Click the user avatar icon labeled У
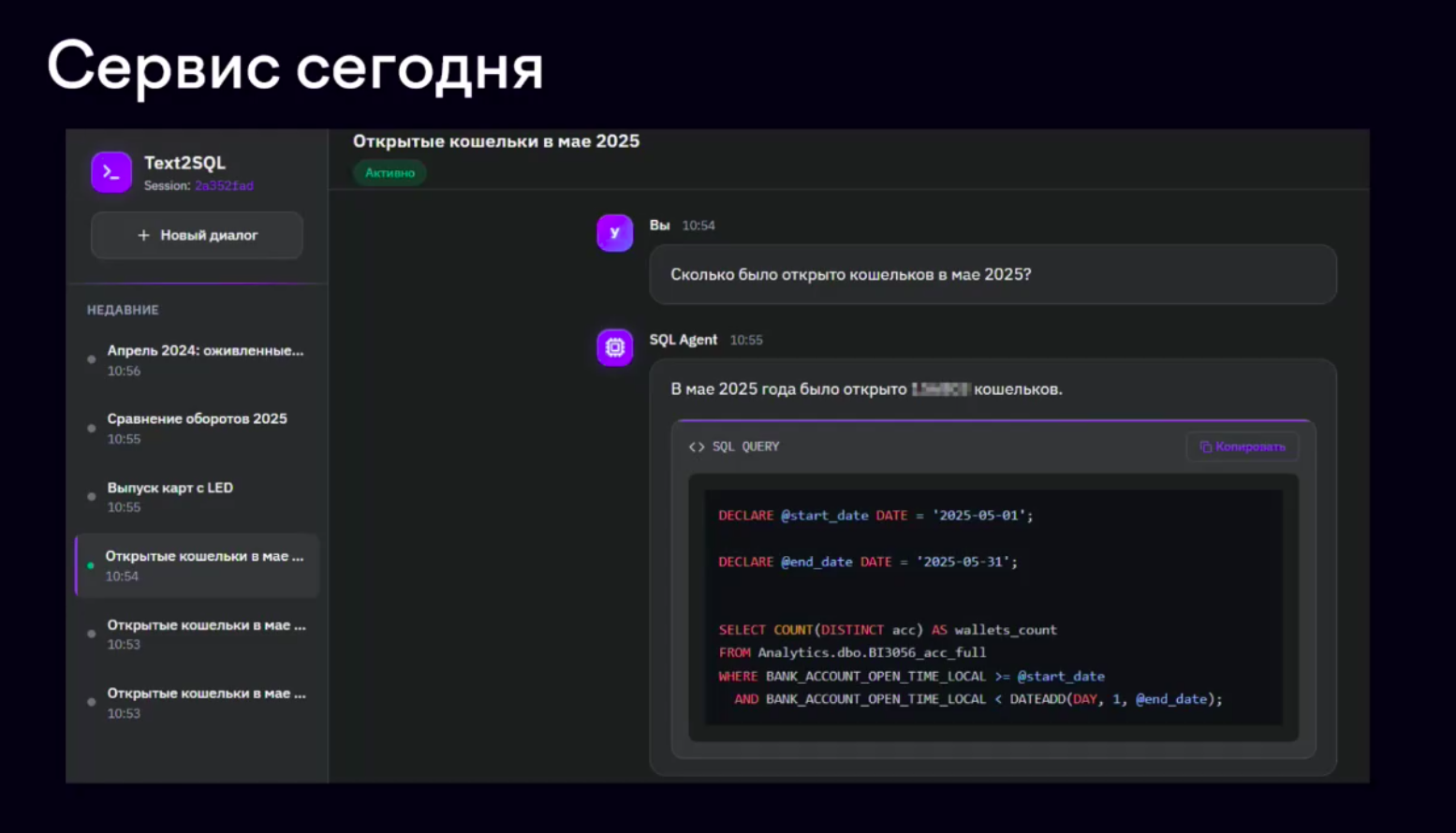The height and width of the screenshot is (833, 1456). tap(614, 233)
